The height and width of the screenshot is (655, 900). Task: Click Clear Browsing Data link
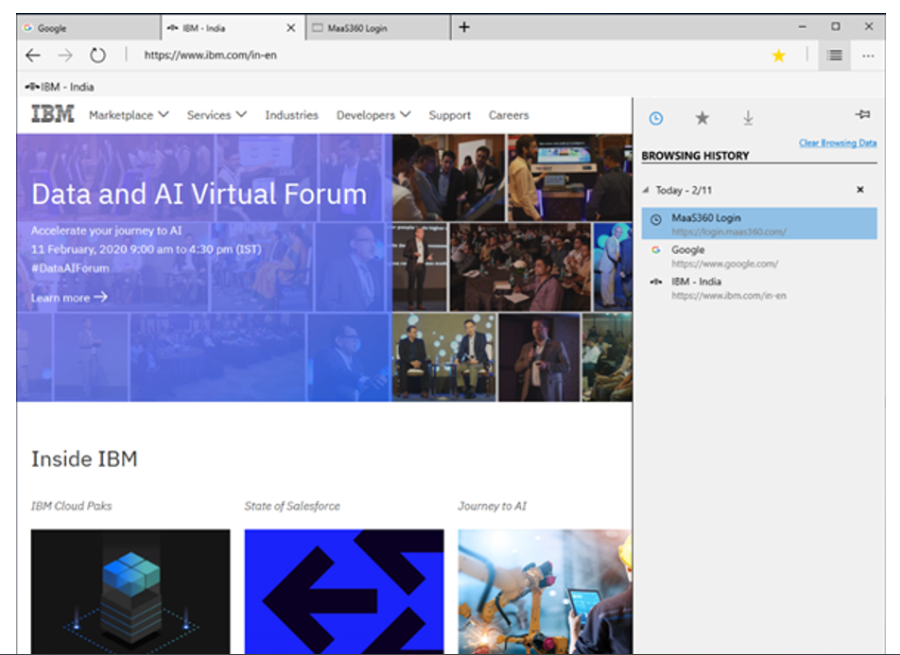tap(837, 142)
